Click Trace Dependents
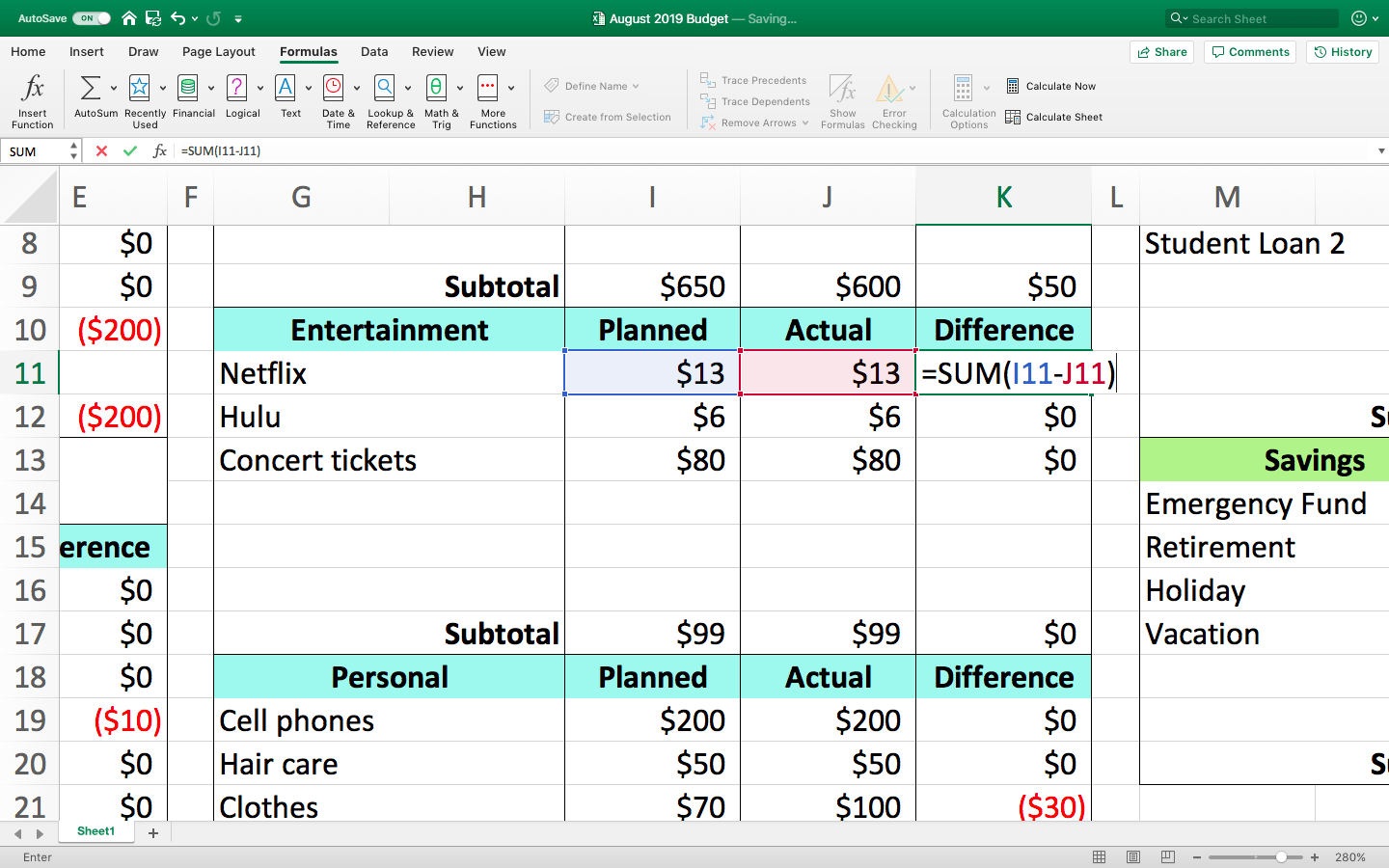The image size is (1389, 868). (754, 101)
